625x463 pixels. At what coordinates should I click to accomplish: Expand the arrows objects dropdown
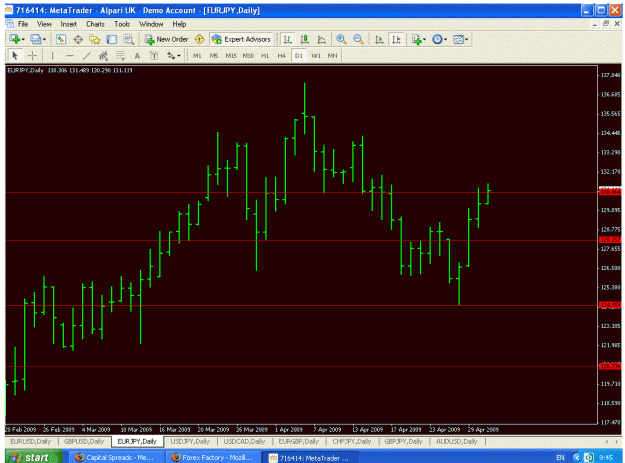coord(179,56)
